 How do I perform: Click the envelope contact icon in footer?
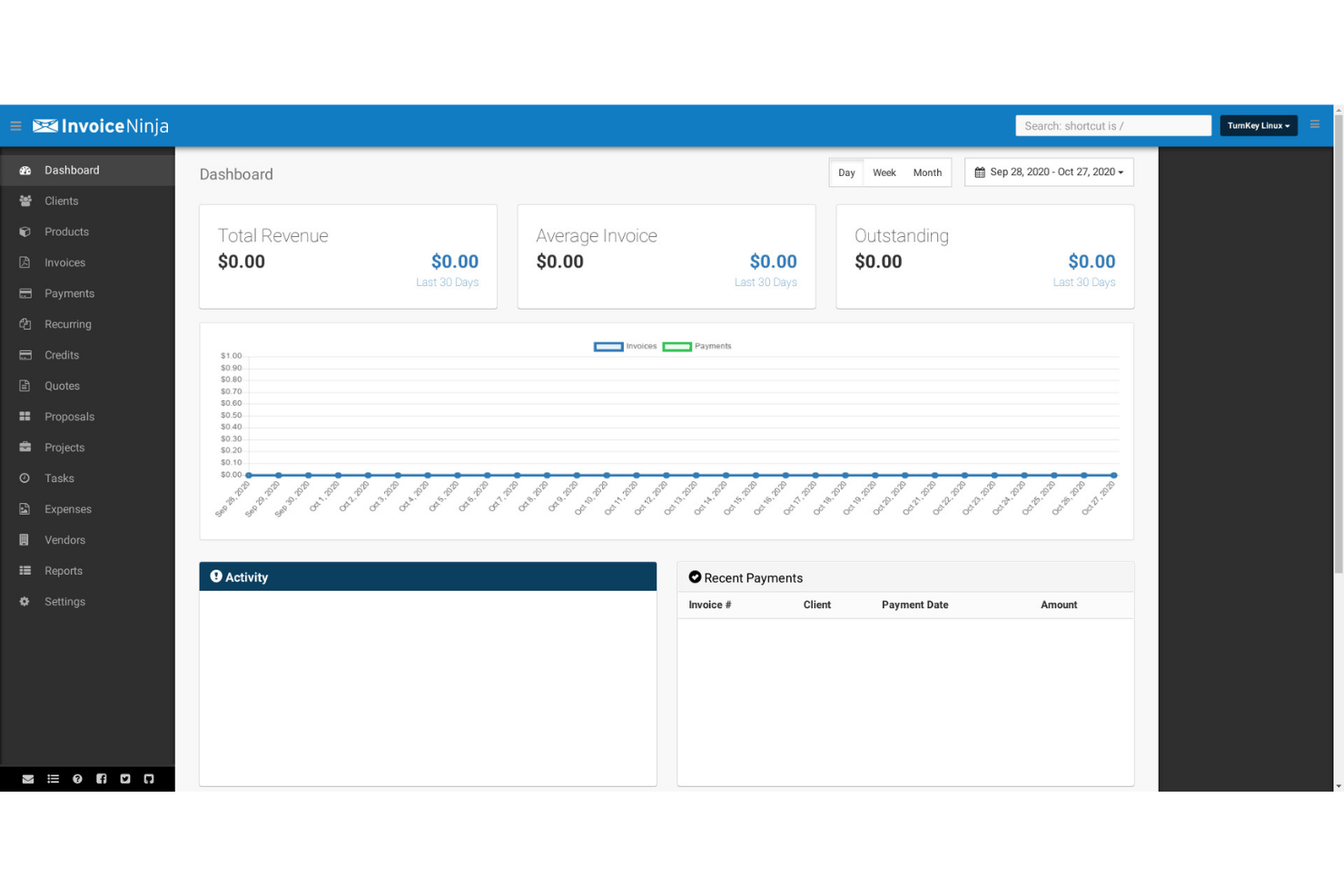click(28, 779)
